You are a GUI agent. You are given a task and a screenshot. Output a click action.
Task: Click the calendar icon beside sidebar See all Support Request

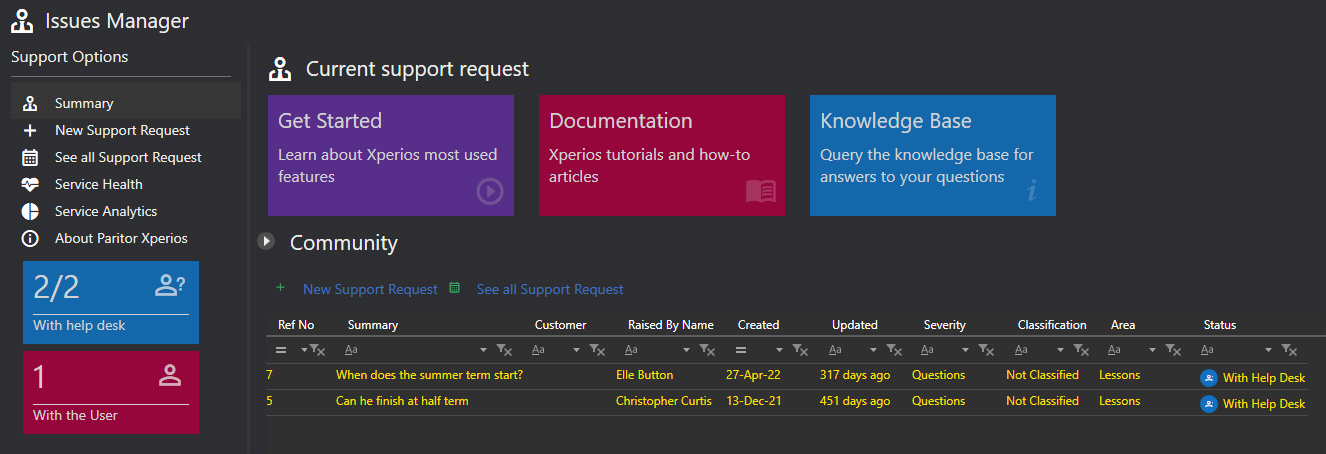coord(30,157)
